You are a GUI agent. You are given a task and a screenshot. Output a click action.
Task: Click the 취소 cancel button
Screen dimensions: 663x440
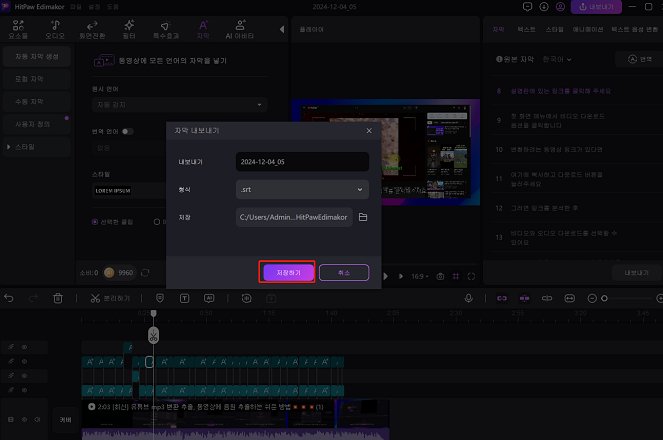pyautogui.click(x=344, y=272)
